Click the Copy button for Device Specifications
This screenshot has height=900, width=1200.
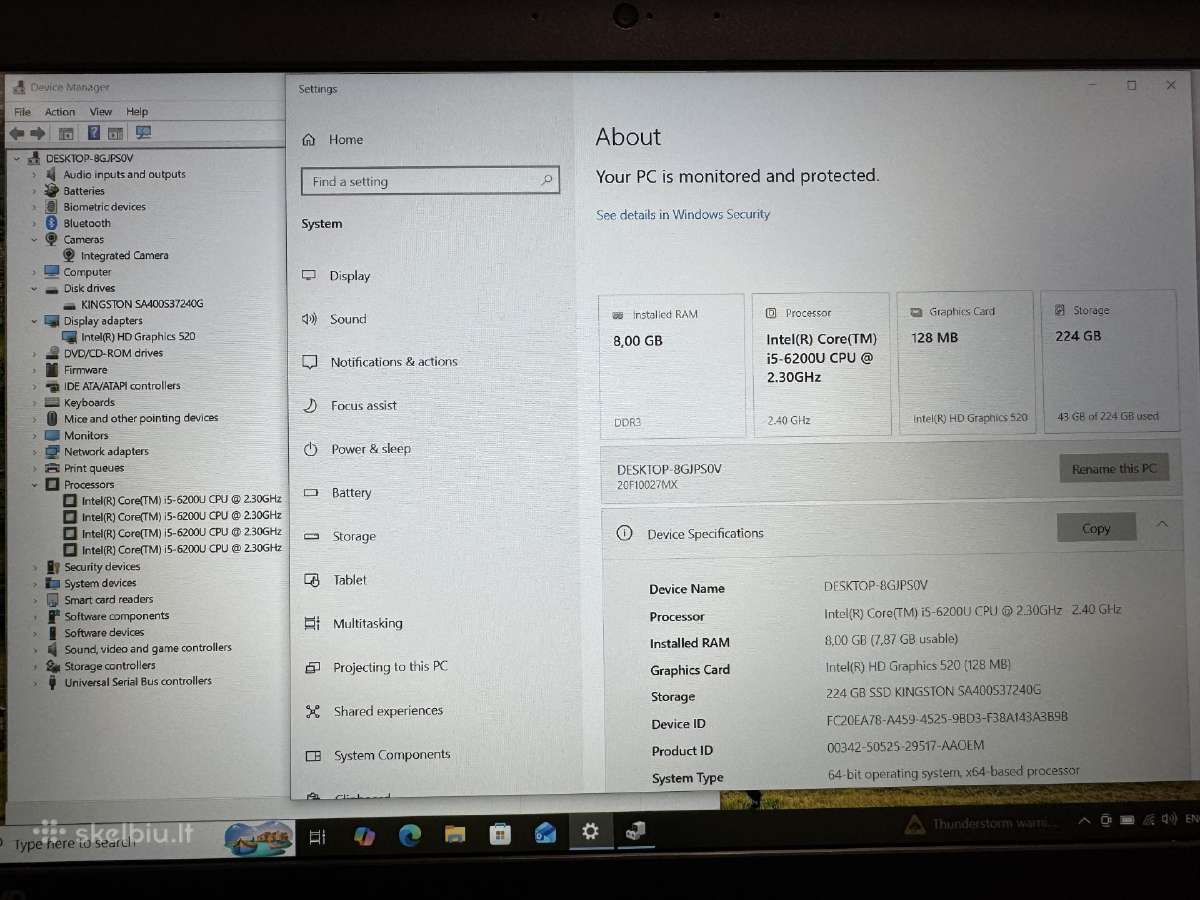coord(1096,528)
